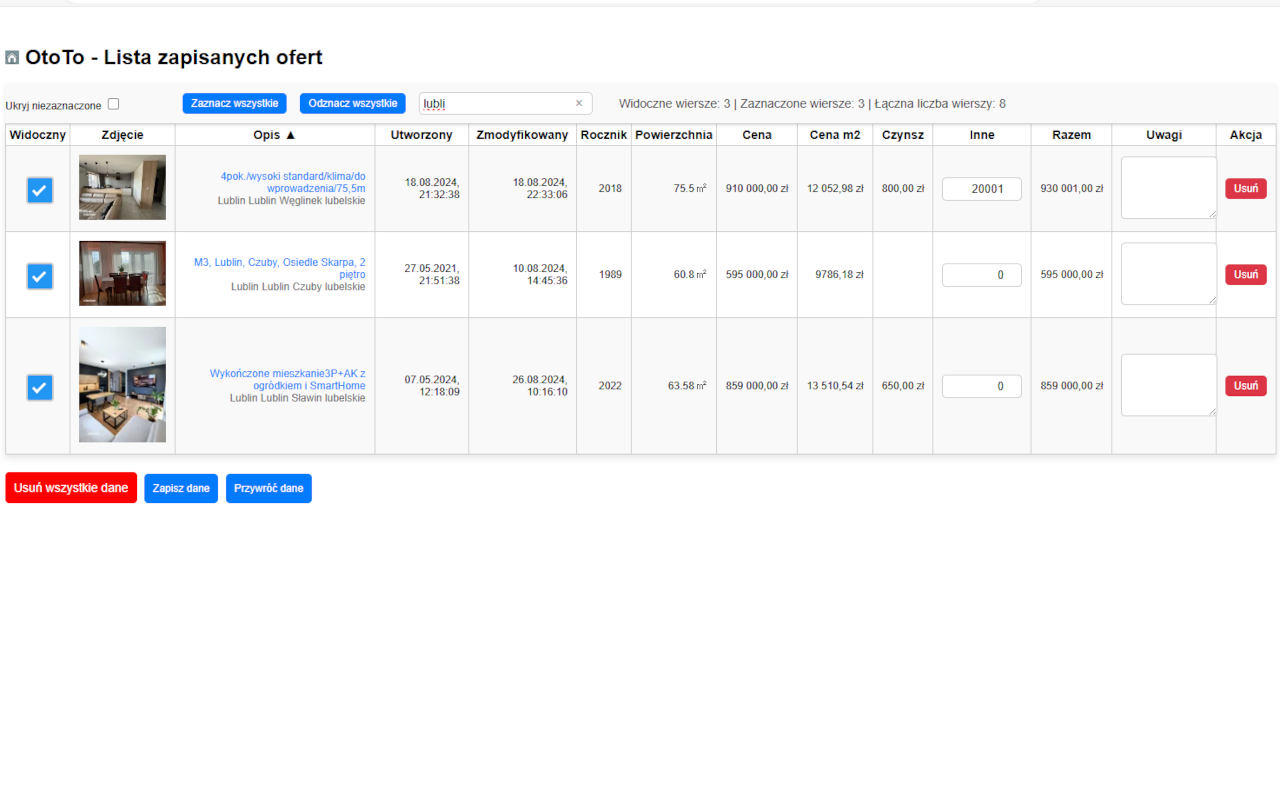Click the Uwagi notes box for Czuby offer
The image size is (1280, 800).
1169,273
